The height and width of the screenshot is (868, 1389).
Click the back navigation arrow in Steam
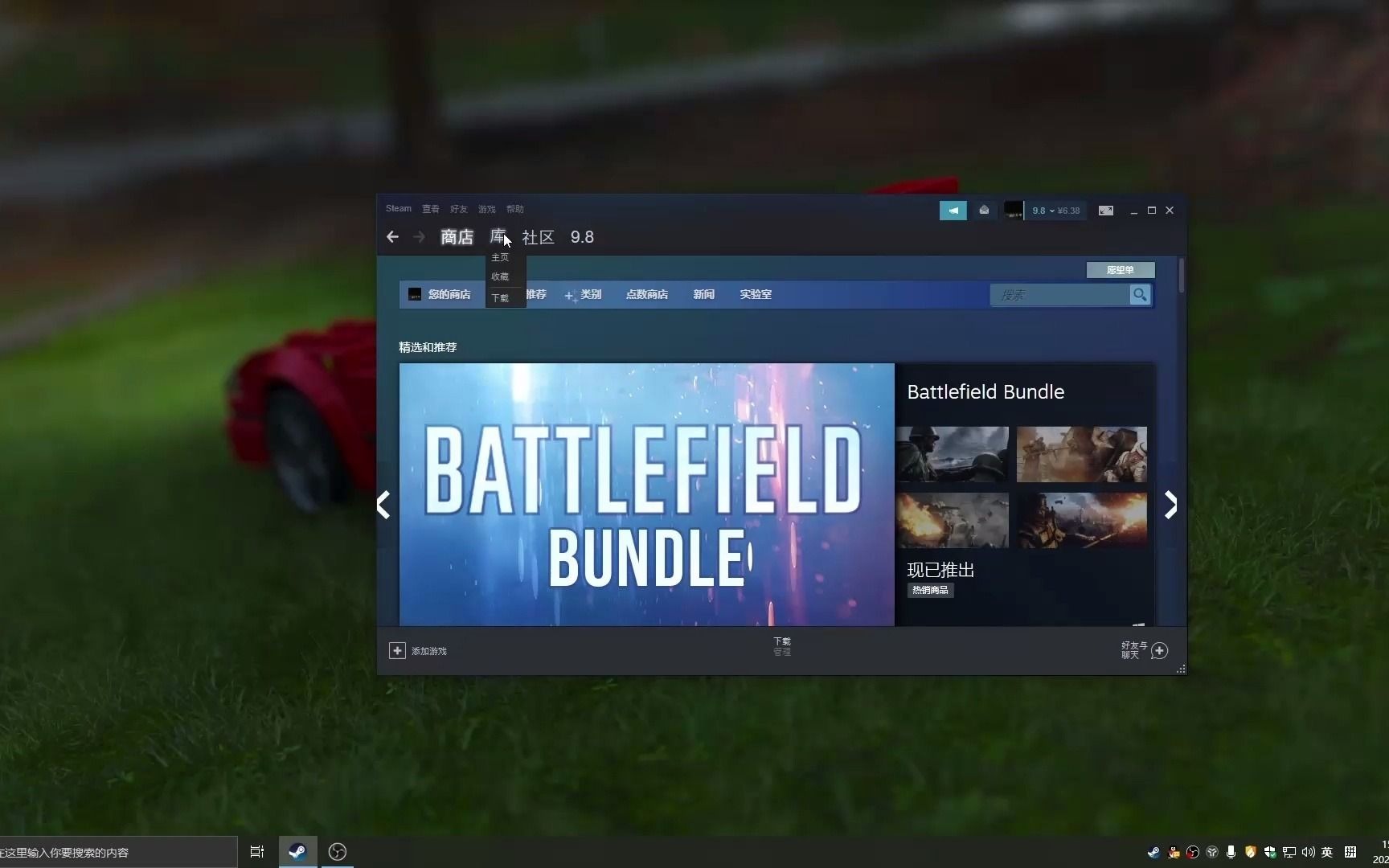pos(392,237)
